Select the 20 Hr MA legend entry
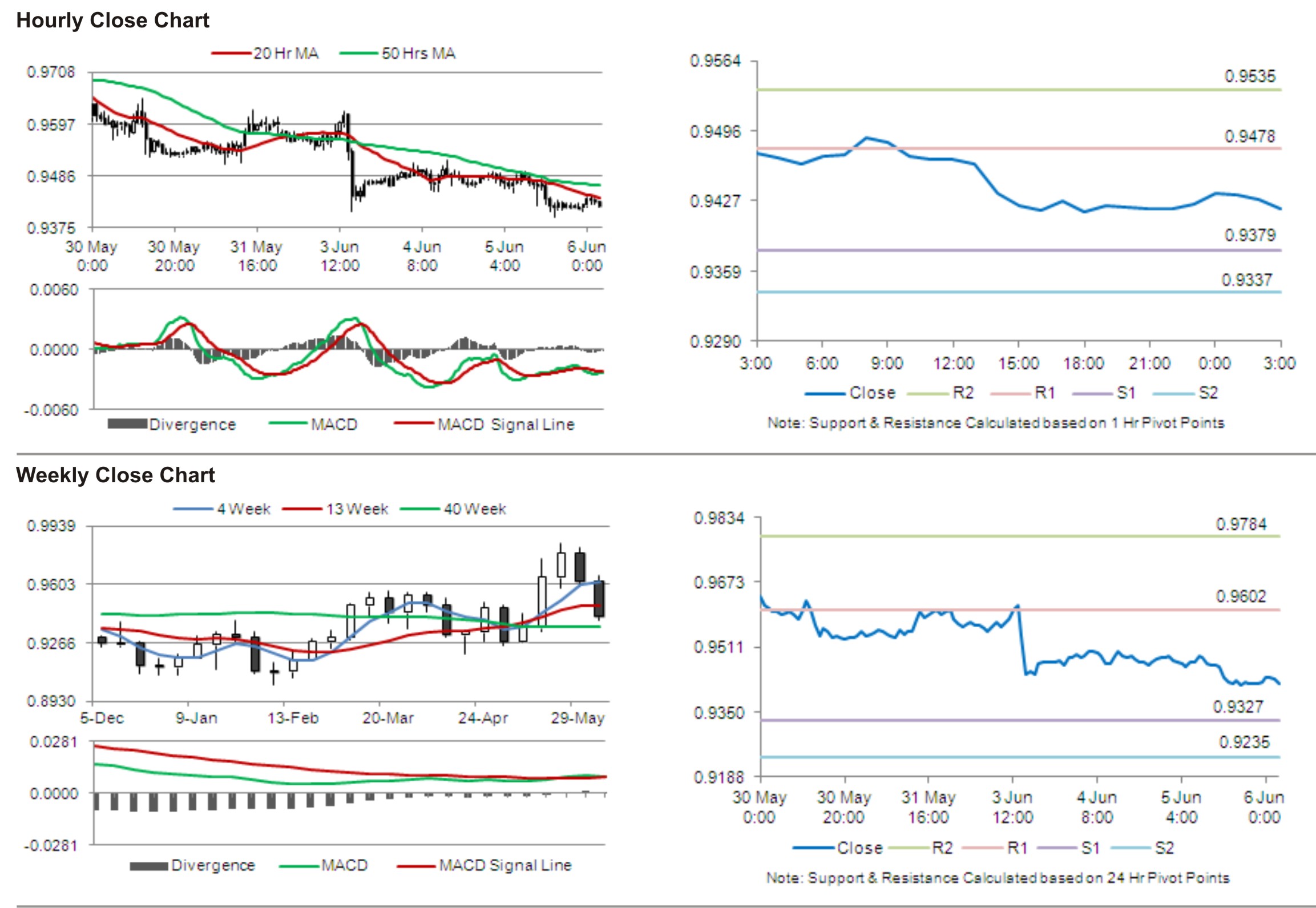The image size is (1316, 908). [x=265, y=54]
